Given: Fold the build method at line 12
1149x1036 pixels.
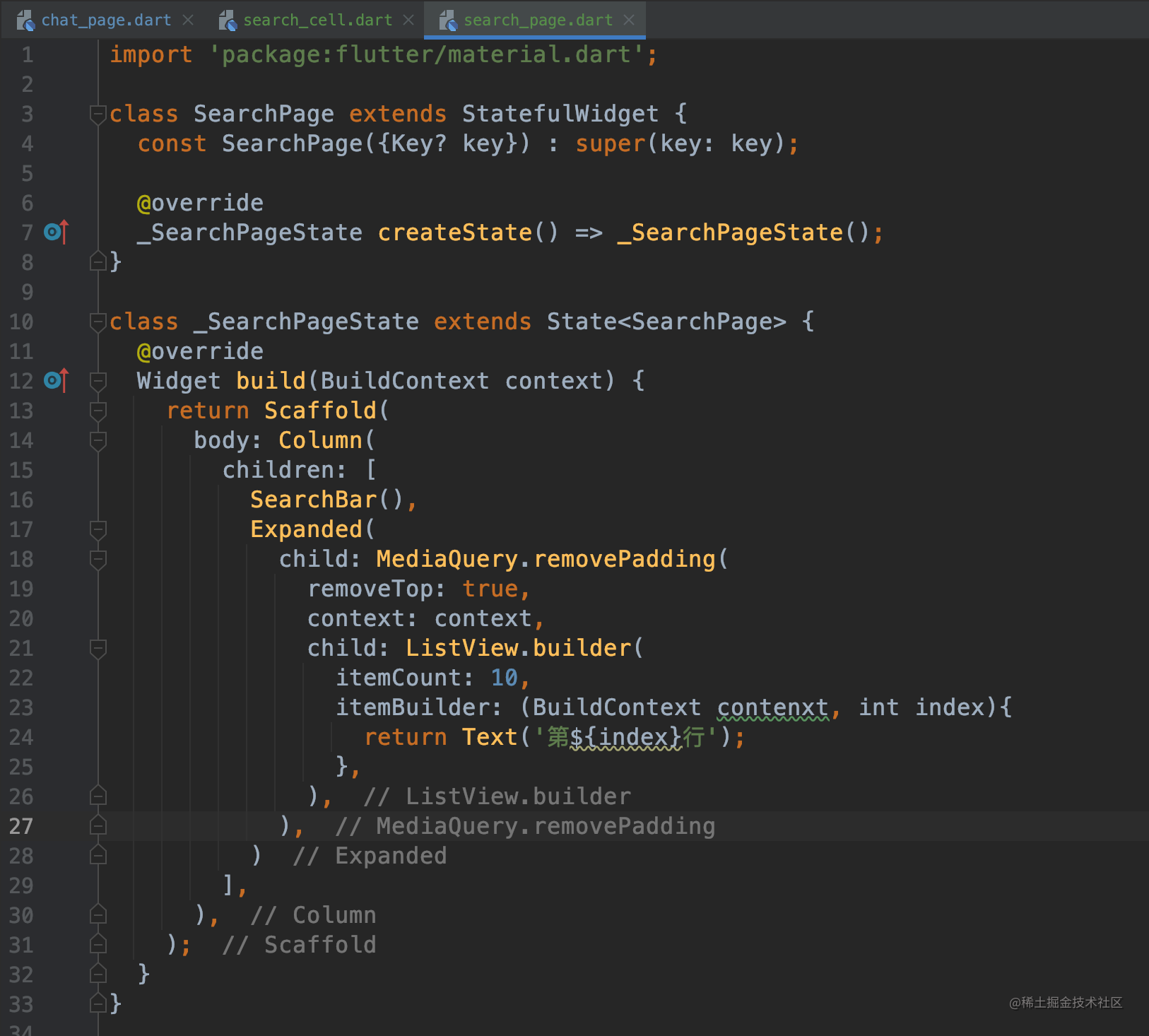Looking at the screenshot, I should pyautogui.click(x=98, y=381).
